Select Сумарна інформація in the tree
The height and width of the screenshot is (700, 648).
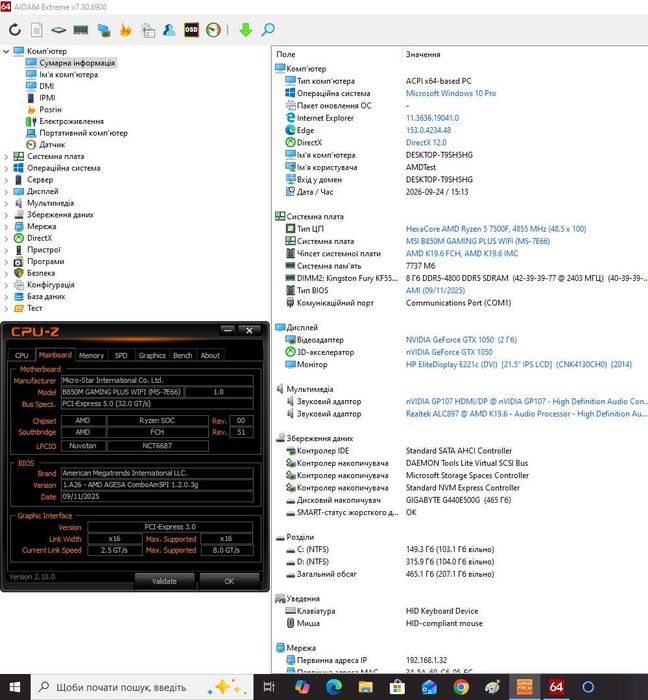click(x=77, y=63)
